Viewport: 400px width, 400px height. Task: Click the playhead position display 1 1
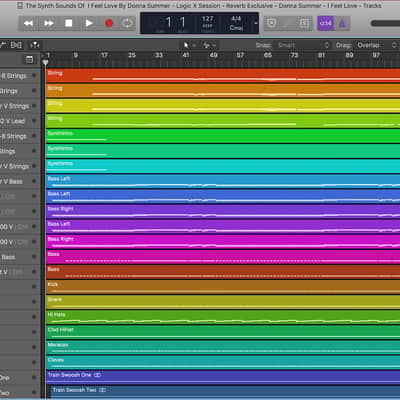[175, 23]
